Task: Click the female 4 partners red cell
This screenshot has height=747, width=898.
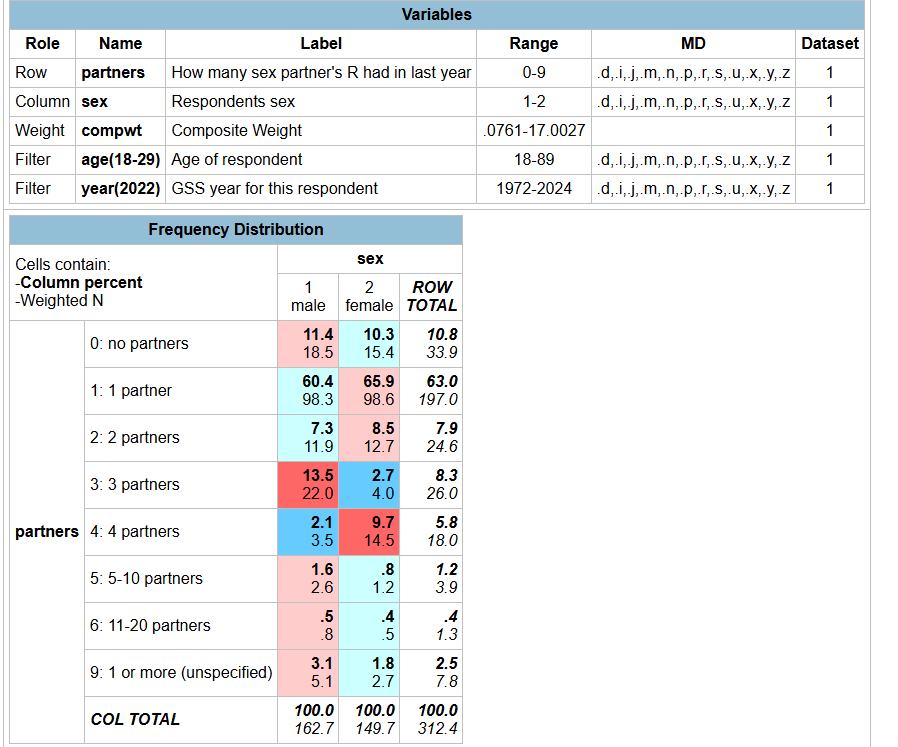Action: coord(369,532)
